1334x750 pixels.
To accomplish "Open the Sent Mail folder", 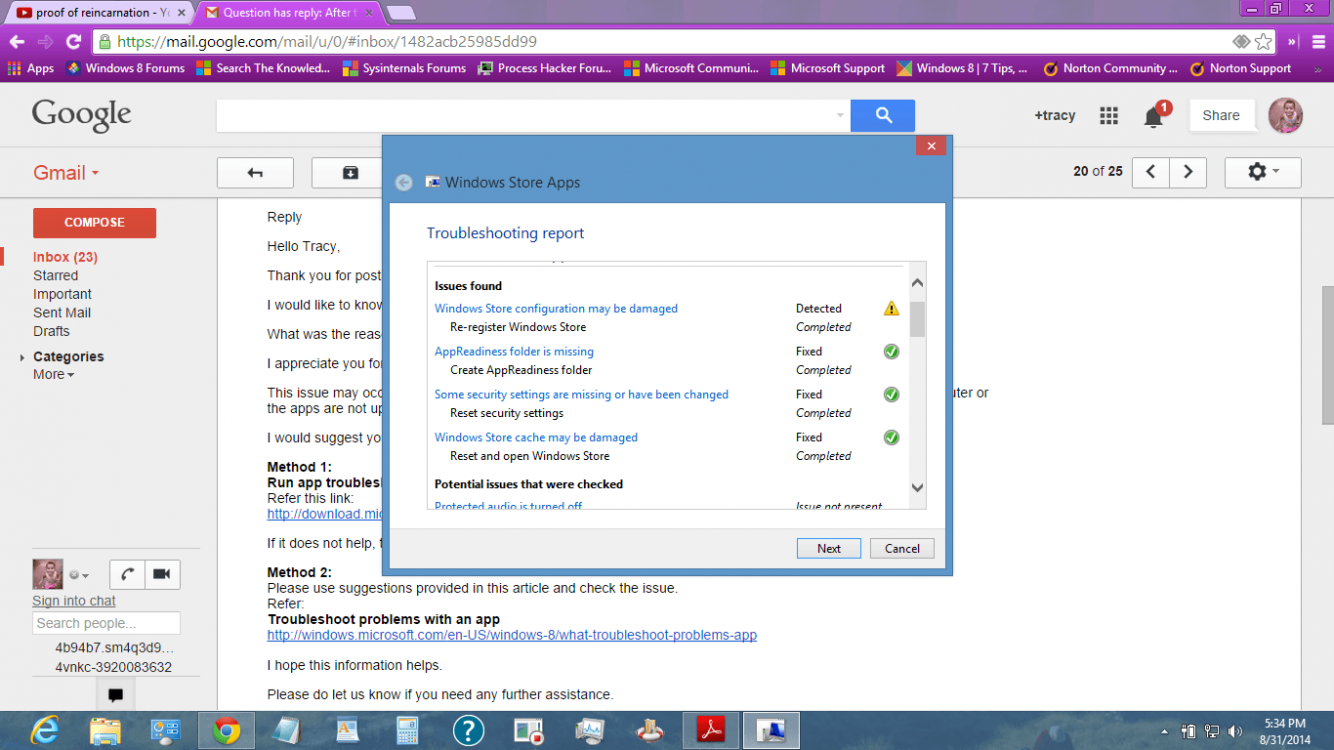I will [x=62, y=312].
